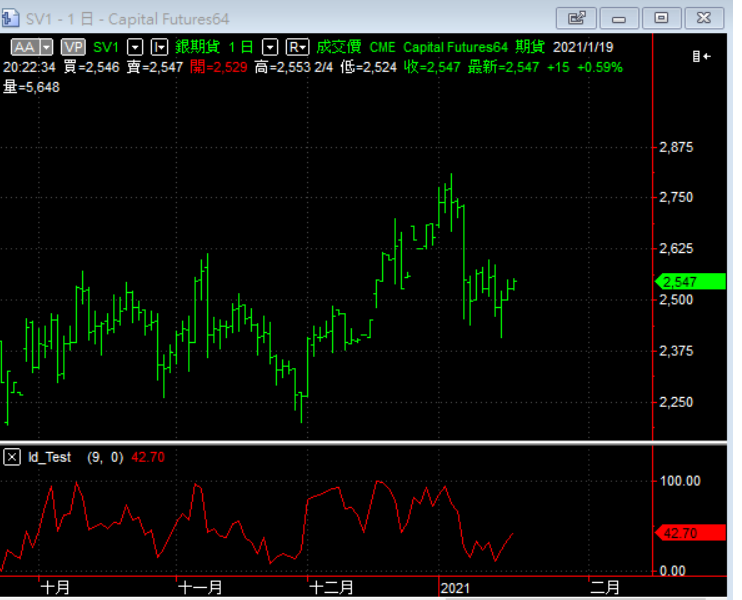Viewport: 742px width, 600px height.
Task: Close the SV1 chart window
Action: (x=704, y=18)
